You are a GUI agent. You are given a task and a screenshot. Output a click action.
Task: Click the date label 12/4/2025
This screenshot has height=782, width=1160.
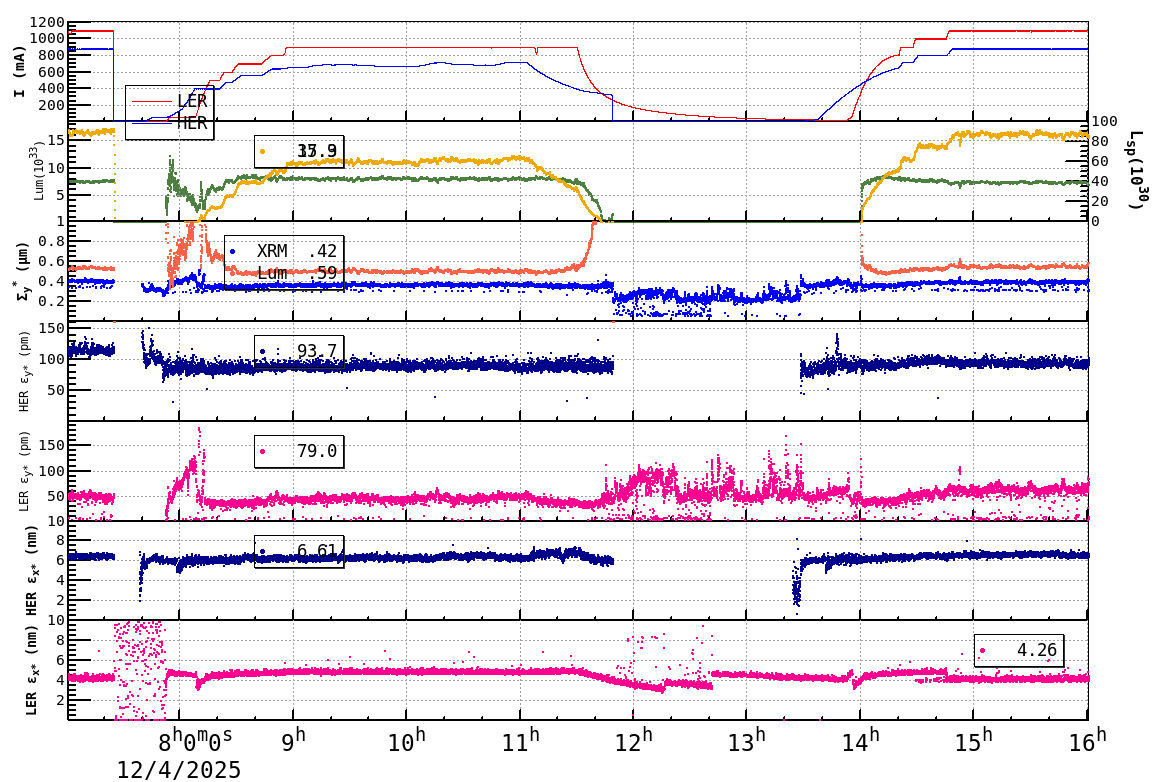click(178, 770)
